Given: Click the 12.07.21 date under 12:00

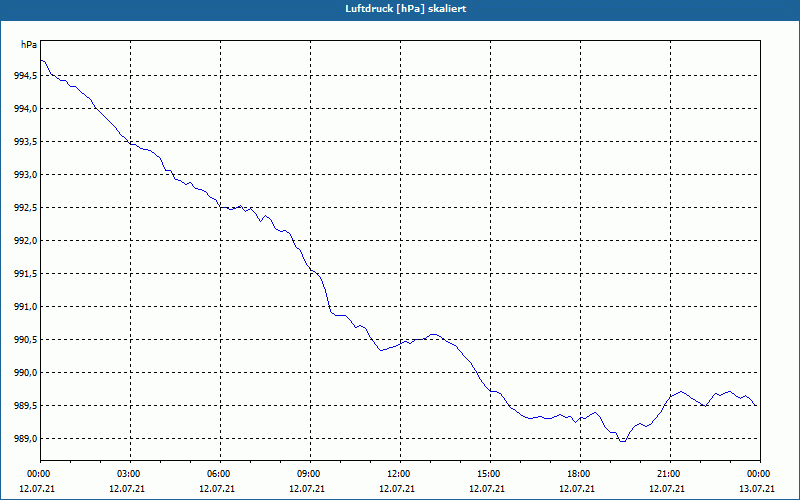Looking at the screenshot, I should [x=397, y=489].
